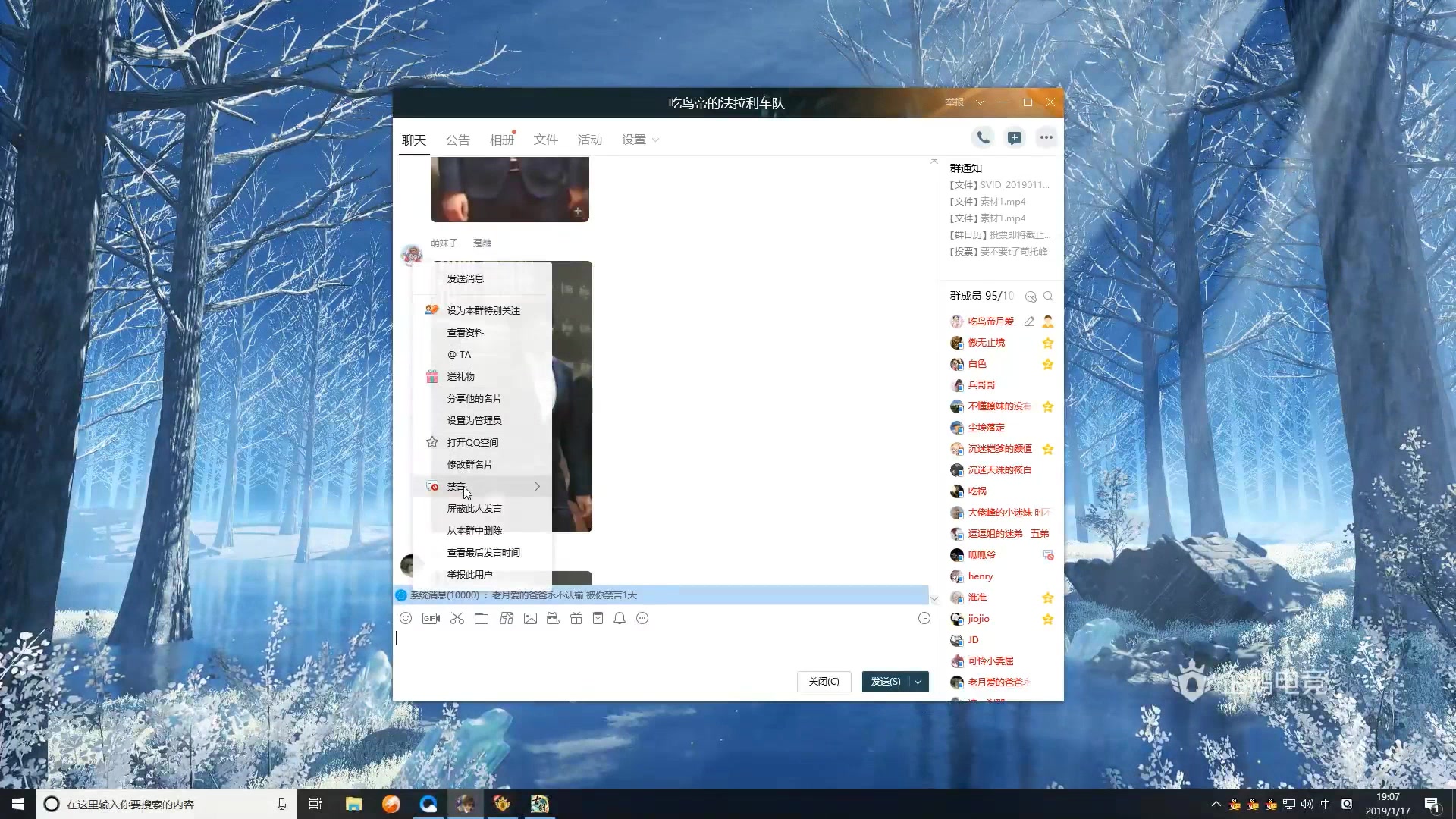The height and width of the screenshot is (819, 1456).
Task: Click the owner badge next to 吃鸟帝月爱
Action: click(x=1048, y=322)
